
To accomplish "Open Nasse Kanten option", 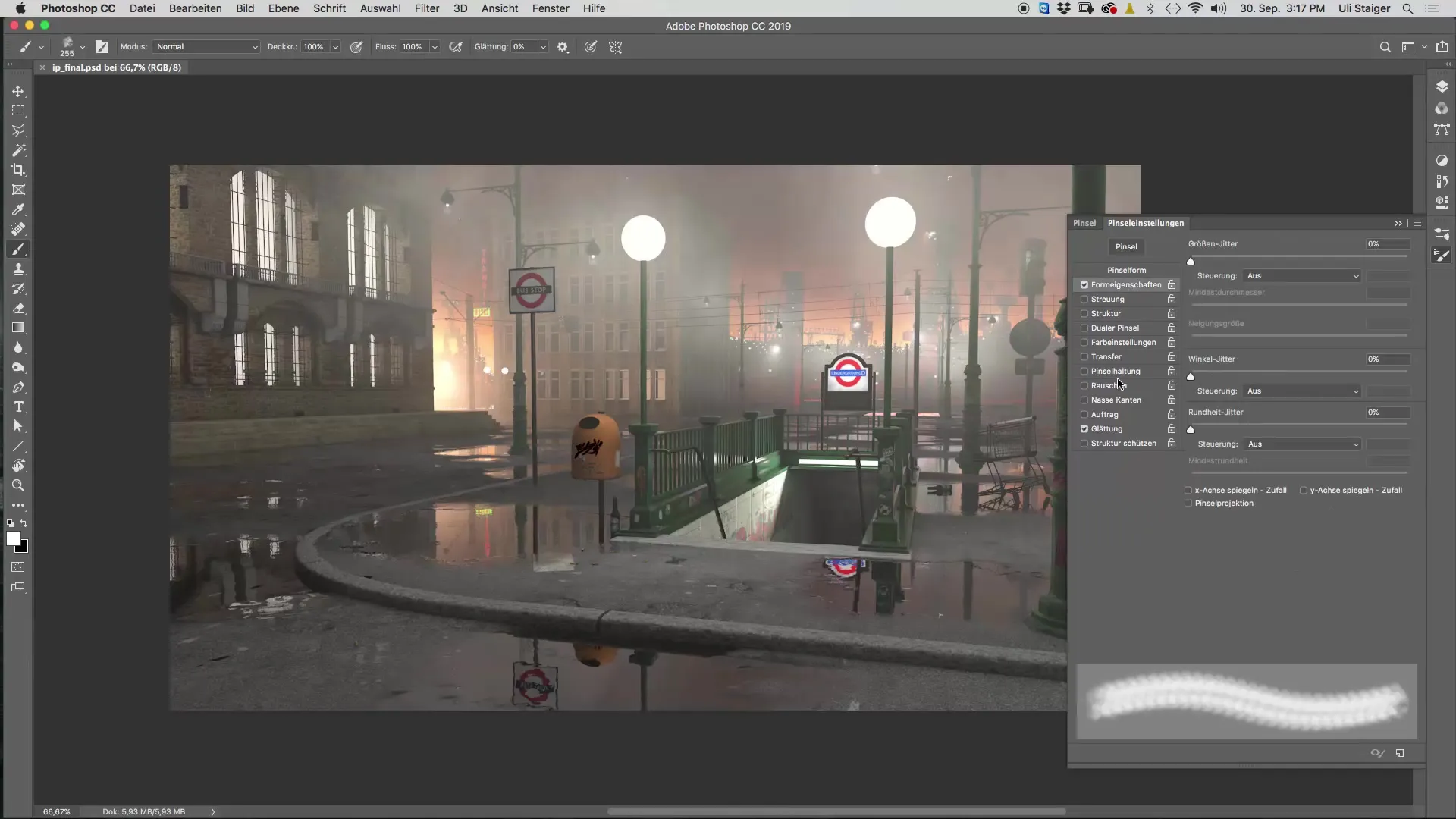I will coord(1116,400).
